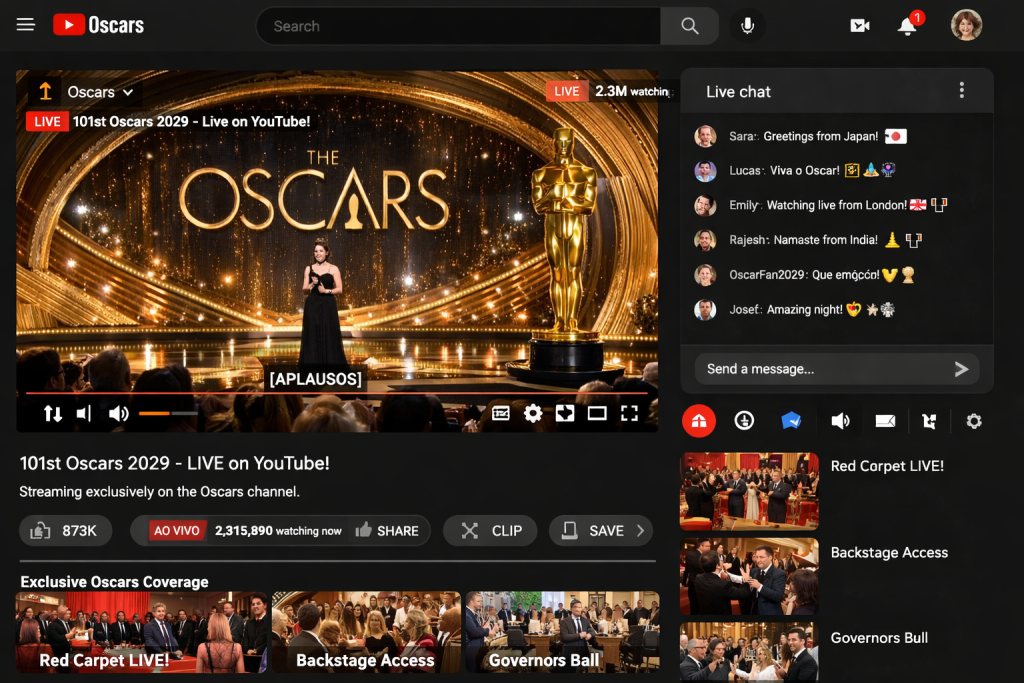Start voice search with the microphone
1024x683 pixels.
pos(747,26)
